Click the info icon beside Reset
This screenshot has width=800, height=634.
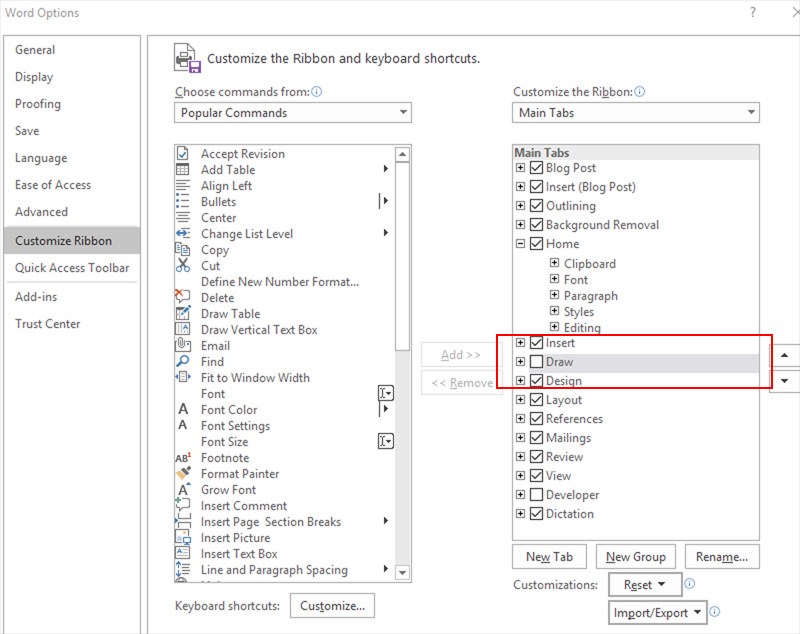tap(690, 584)
